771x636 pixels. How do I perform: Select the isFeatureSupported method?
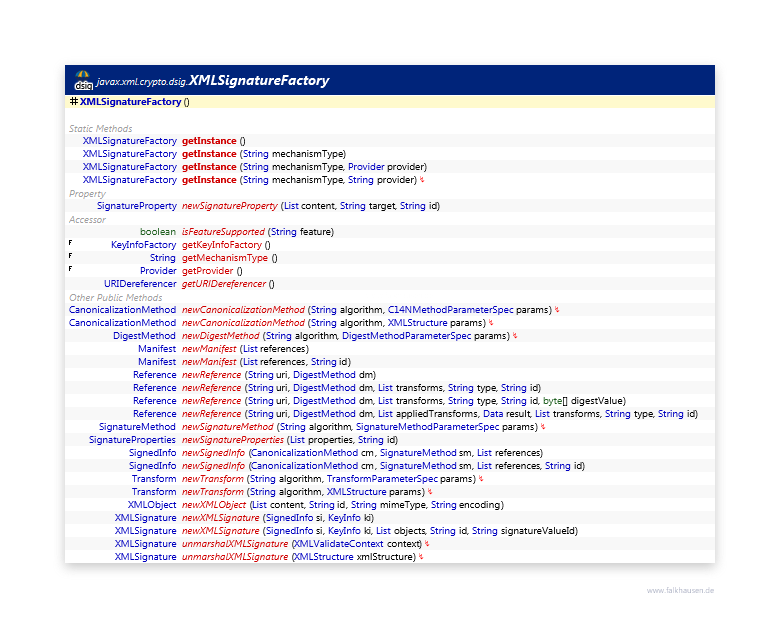(223, 232)
